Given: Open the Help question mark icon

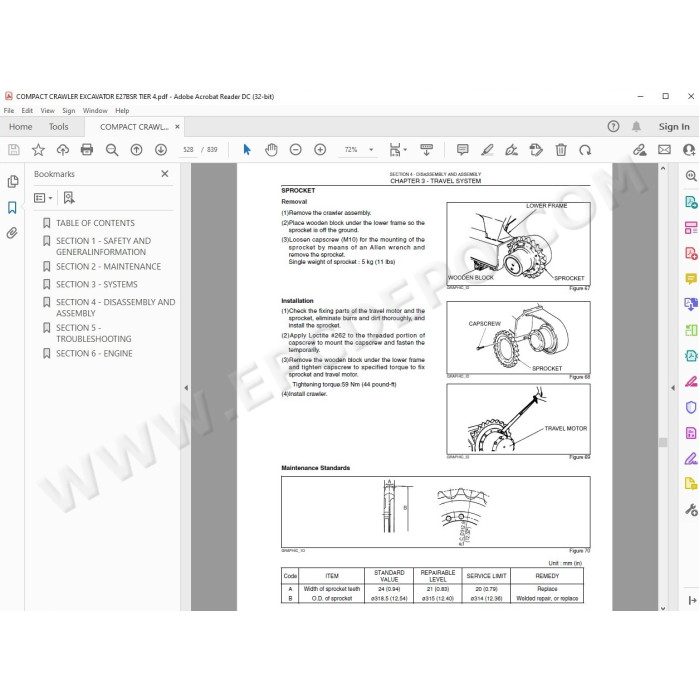Looking at the screenshot, I should point(613,126).
